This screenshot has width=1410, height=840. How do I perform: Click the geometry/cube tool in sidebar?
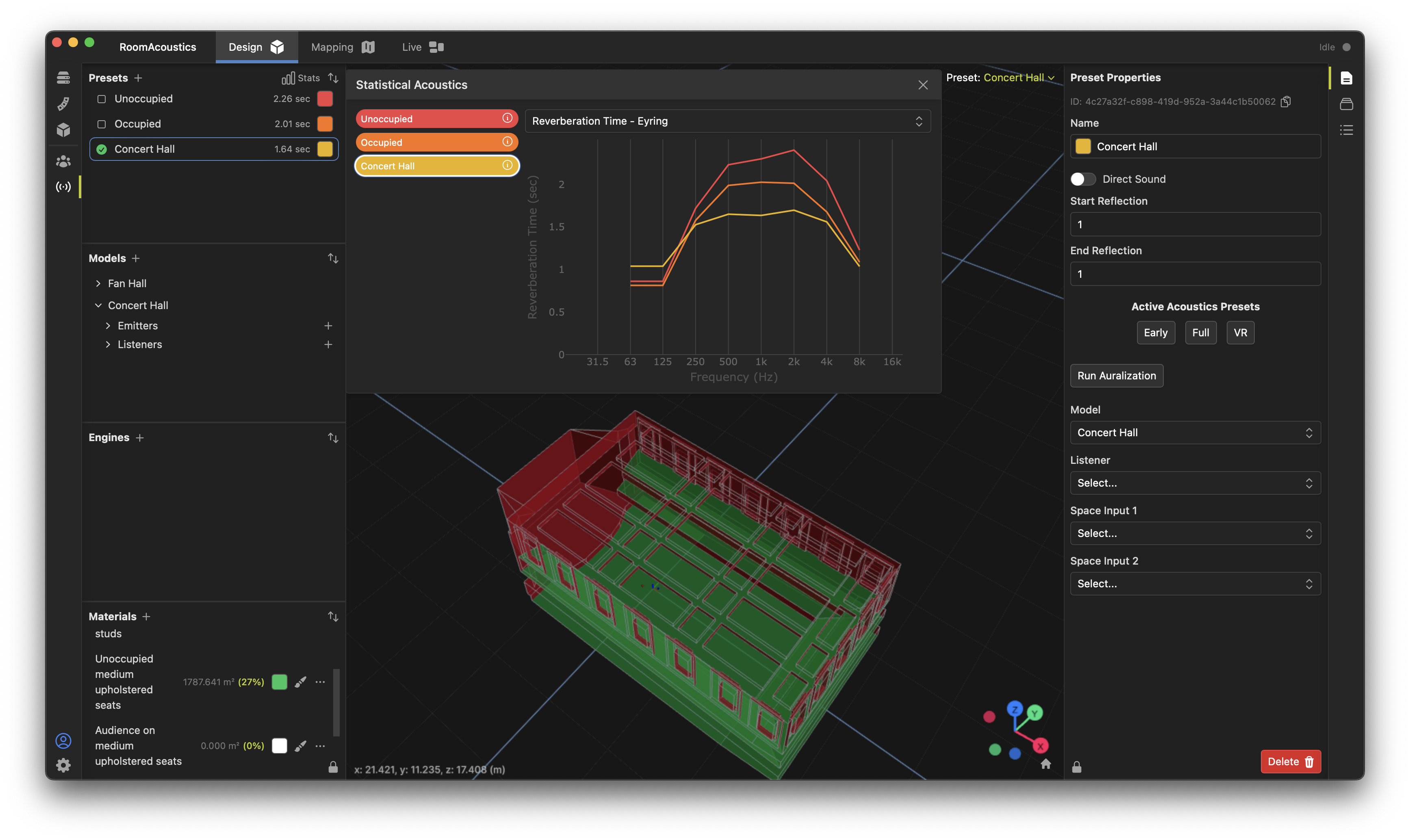click(63, 128)
